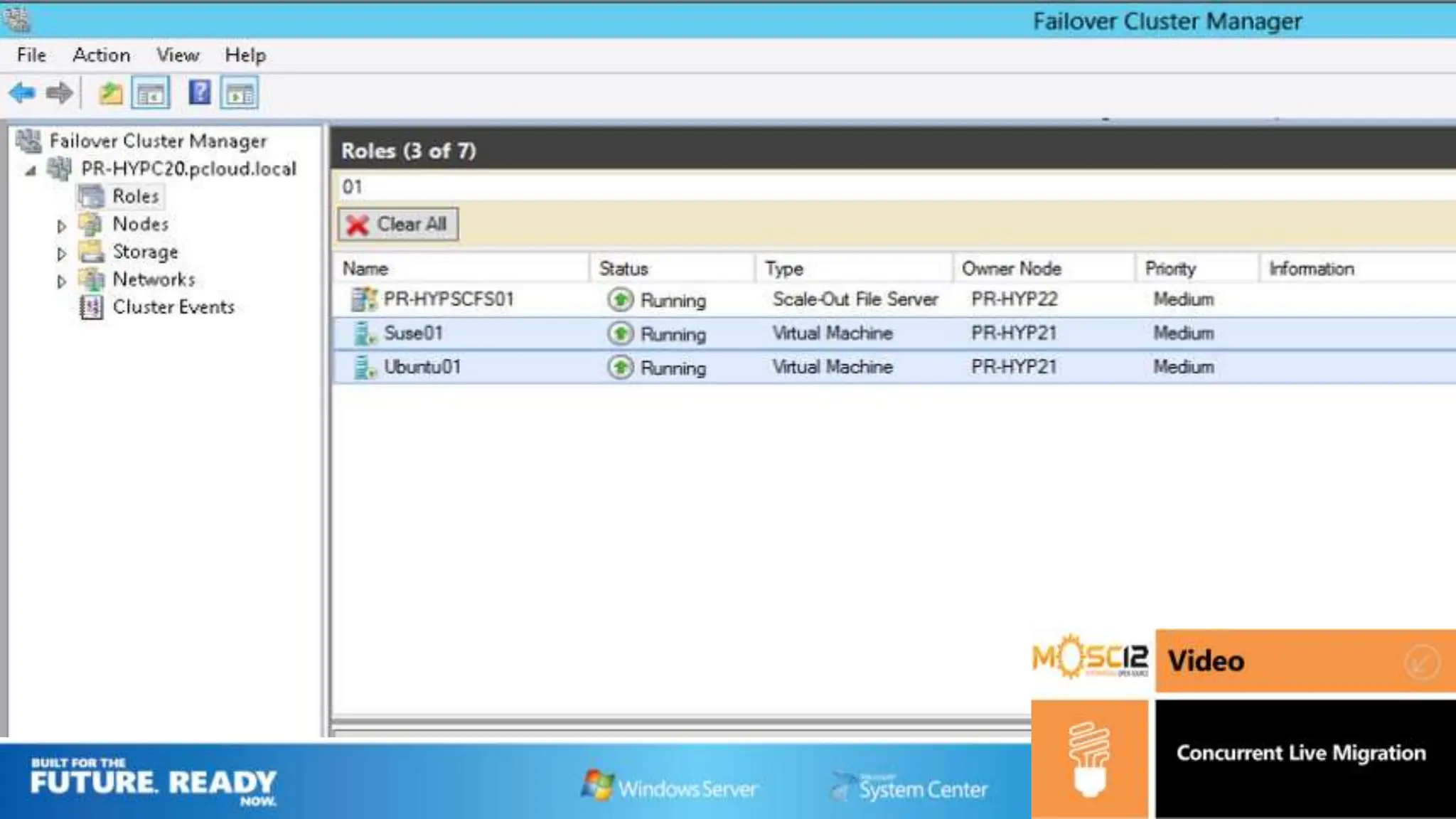Click the Back arrow toolbar icon
The width and height of the screenshot is (1456, 819).
coord(22,93)
